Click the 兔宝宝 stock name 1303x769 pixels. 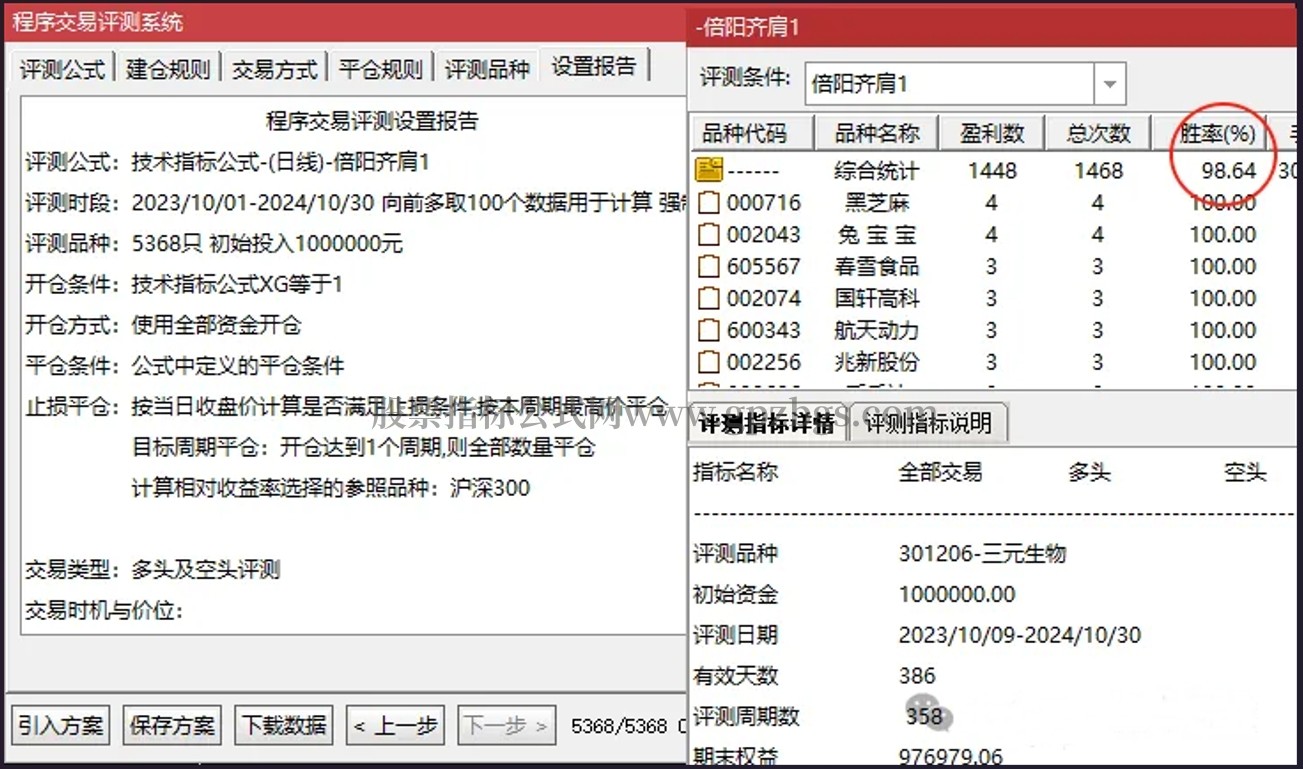[876, 235]
